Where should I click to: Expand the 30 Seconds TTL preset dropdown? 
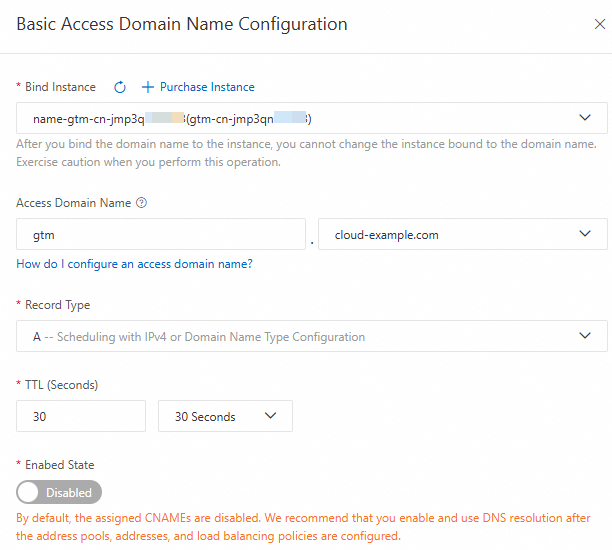pyautogui.click(x=225, y=416)
